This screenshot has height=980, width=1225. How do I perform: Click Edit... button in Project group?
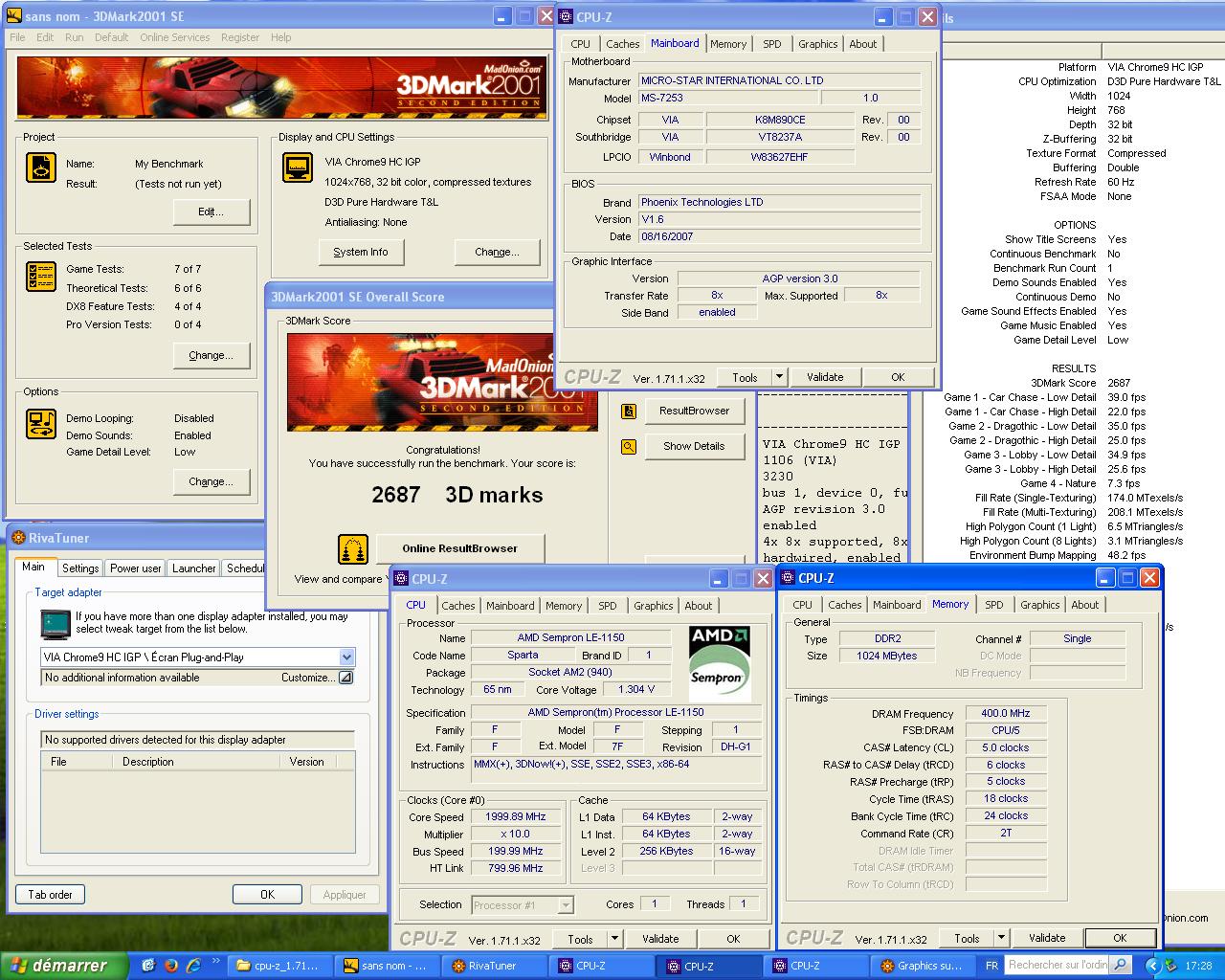212,212
